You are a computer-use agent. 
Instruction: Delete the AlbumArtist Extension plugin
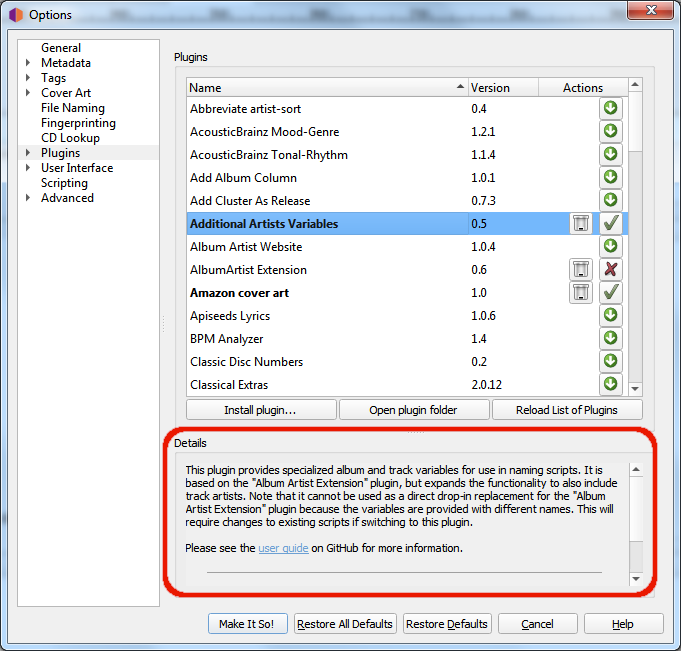[581, 270]
